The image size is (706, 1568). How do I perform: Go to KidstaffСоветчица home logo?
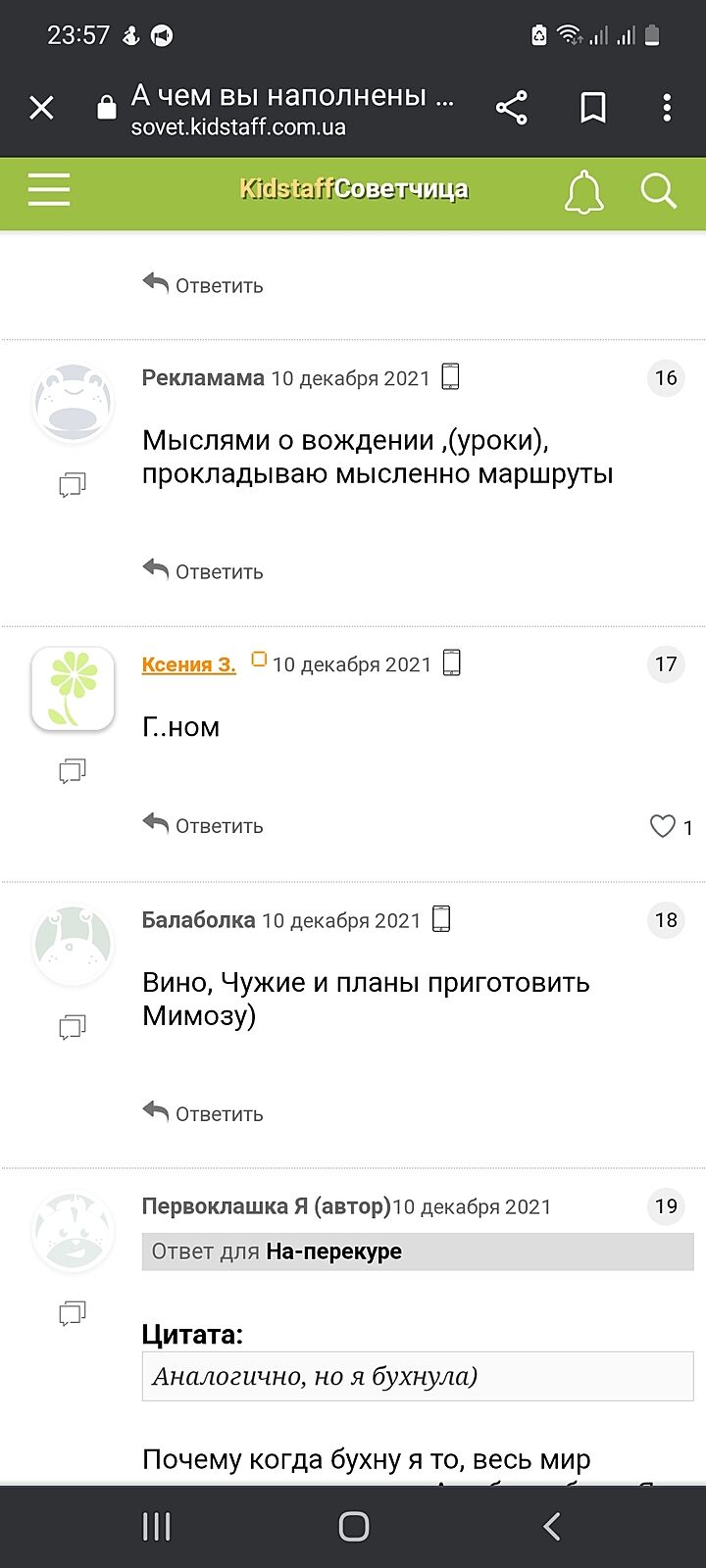[354, 189]
